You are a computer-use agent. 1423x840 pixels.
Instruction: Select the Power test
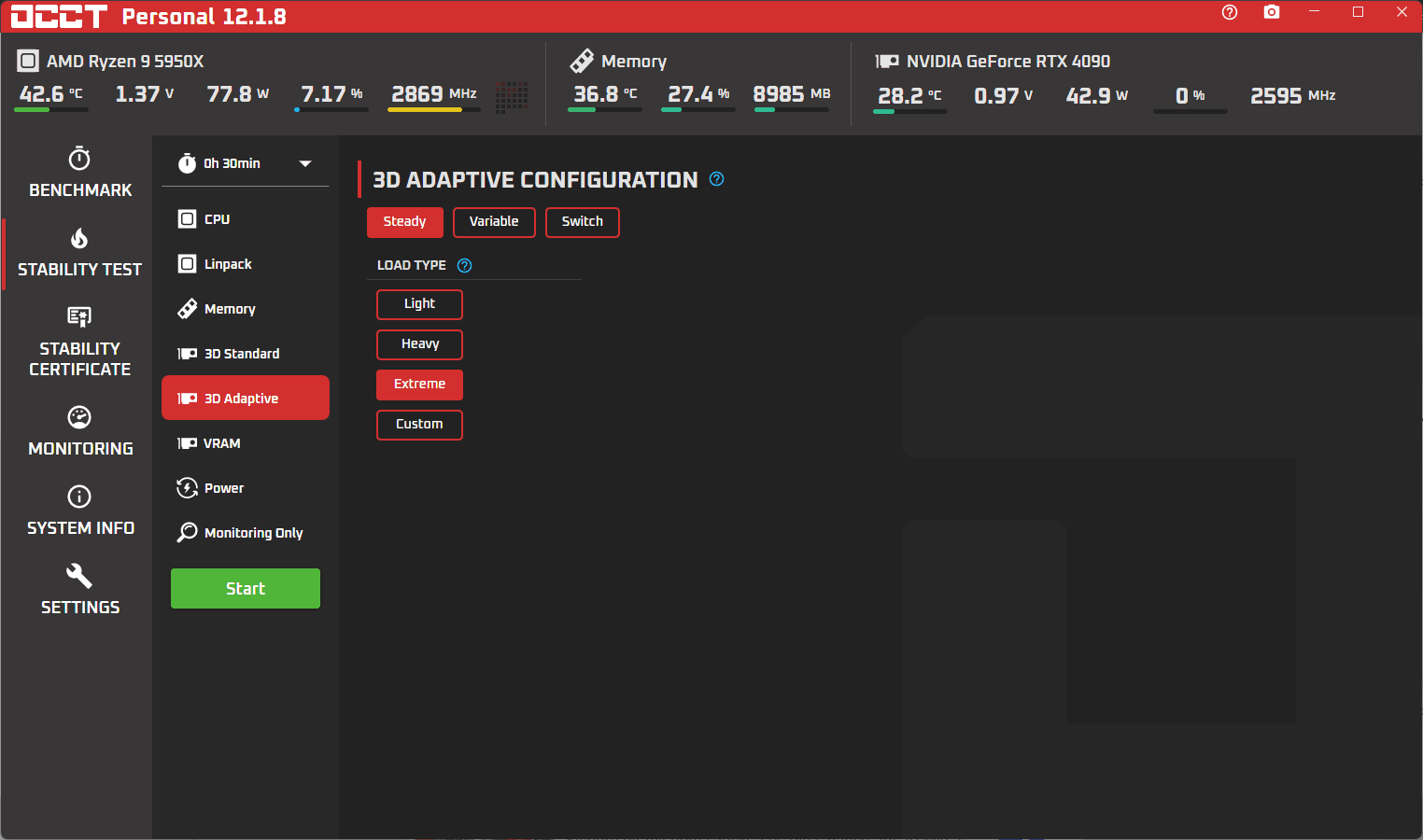point(246,488)
